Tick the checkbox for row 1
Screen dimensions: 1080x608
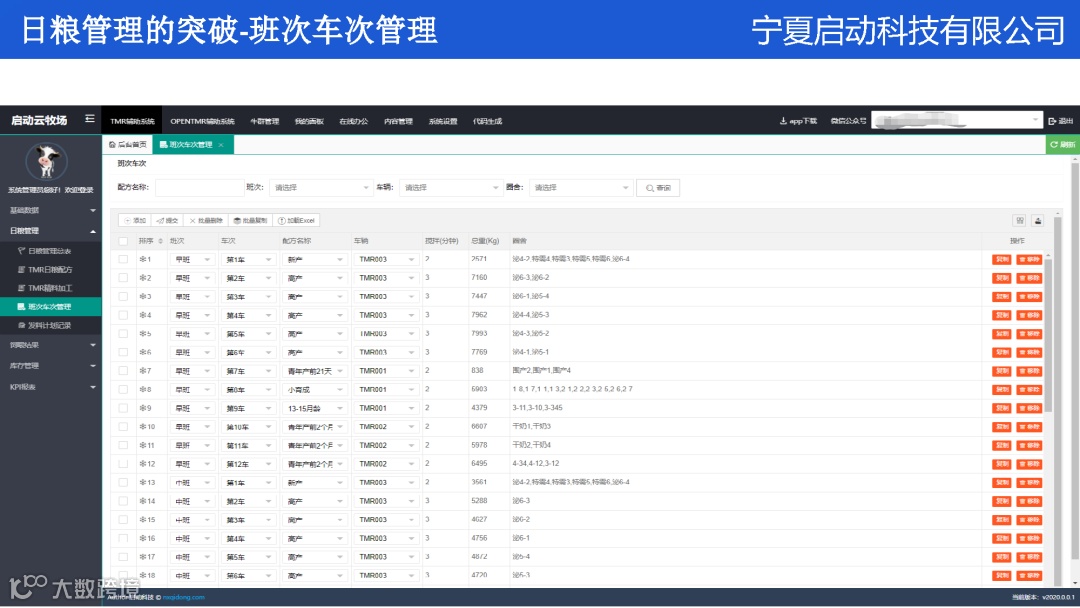click(x=123, y=260)
